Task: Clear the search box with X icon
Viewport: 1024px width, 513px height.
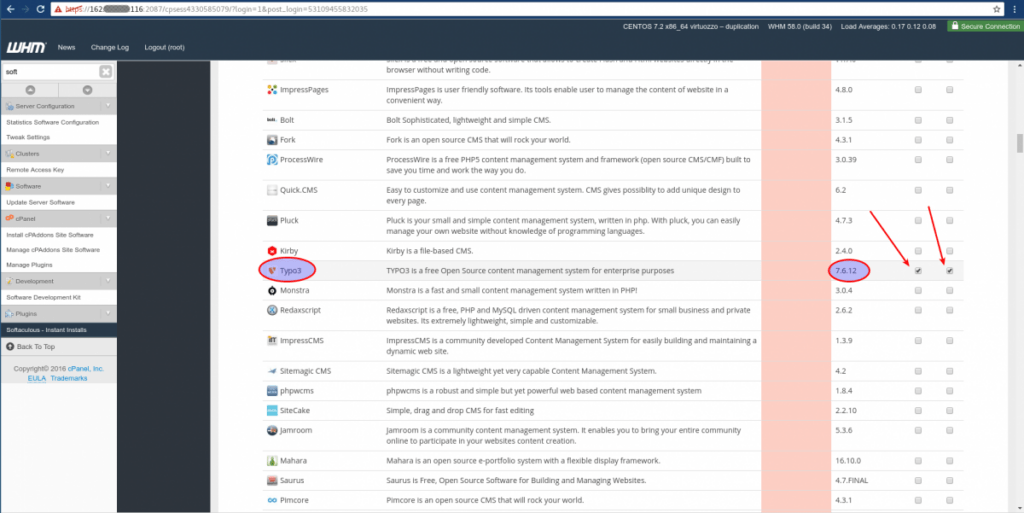Action: click(105, 72)
